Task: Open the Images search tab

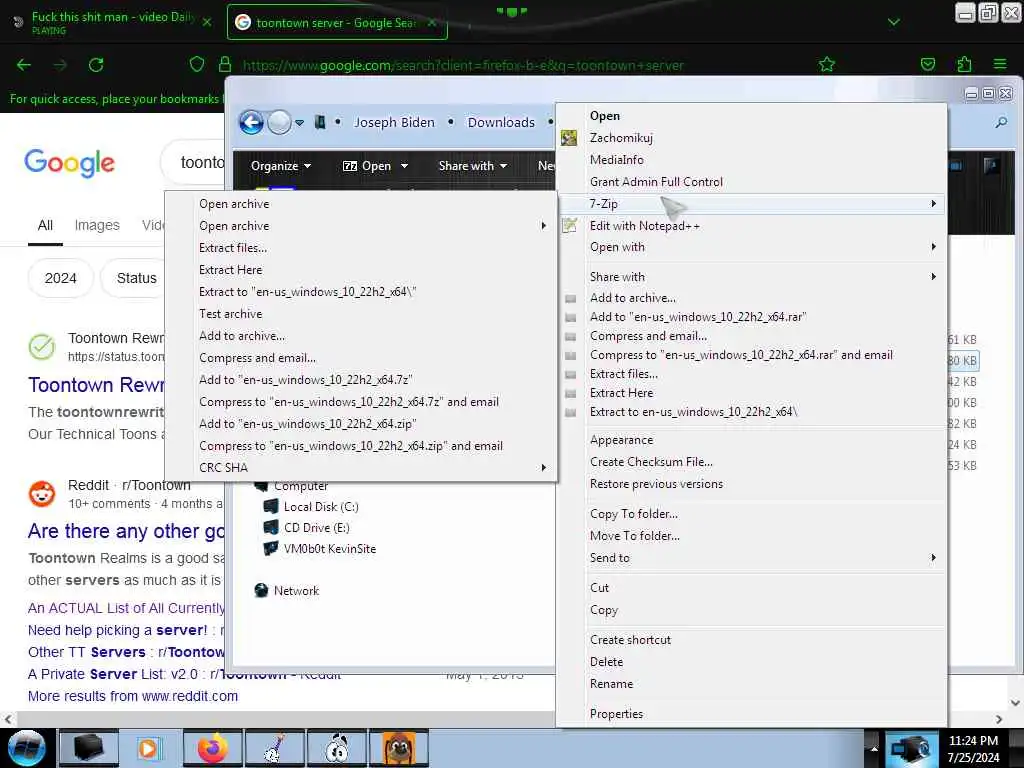Action: tap(97, 225)
